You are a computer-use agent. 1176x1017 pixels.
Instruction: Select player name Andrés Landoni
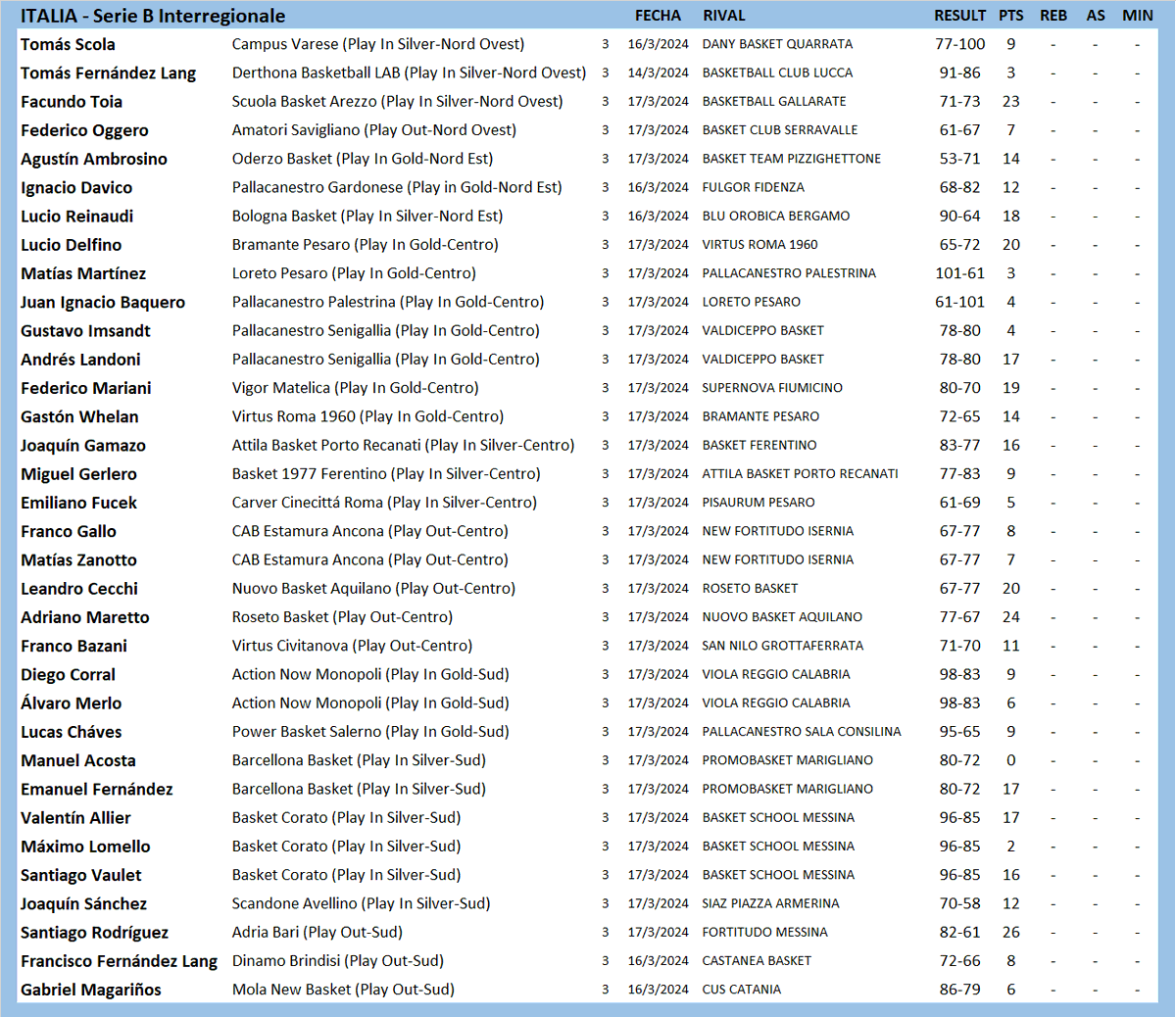click(x=80, y=360)
